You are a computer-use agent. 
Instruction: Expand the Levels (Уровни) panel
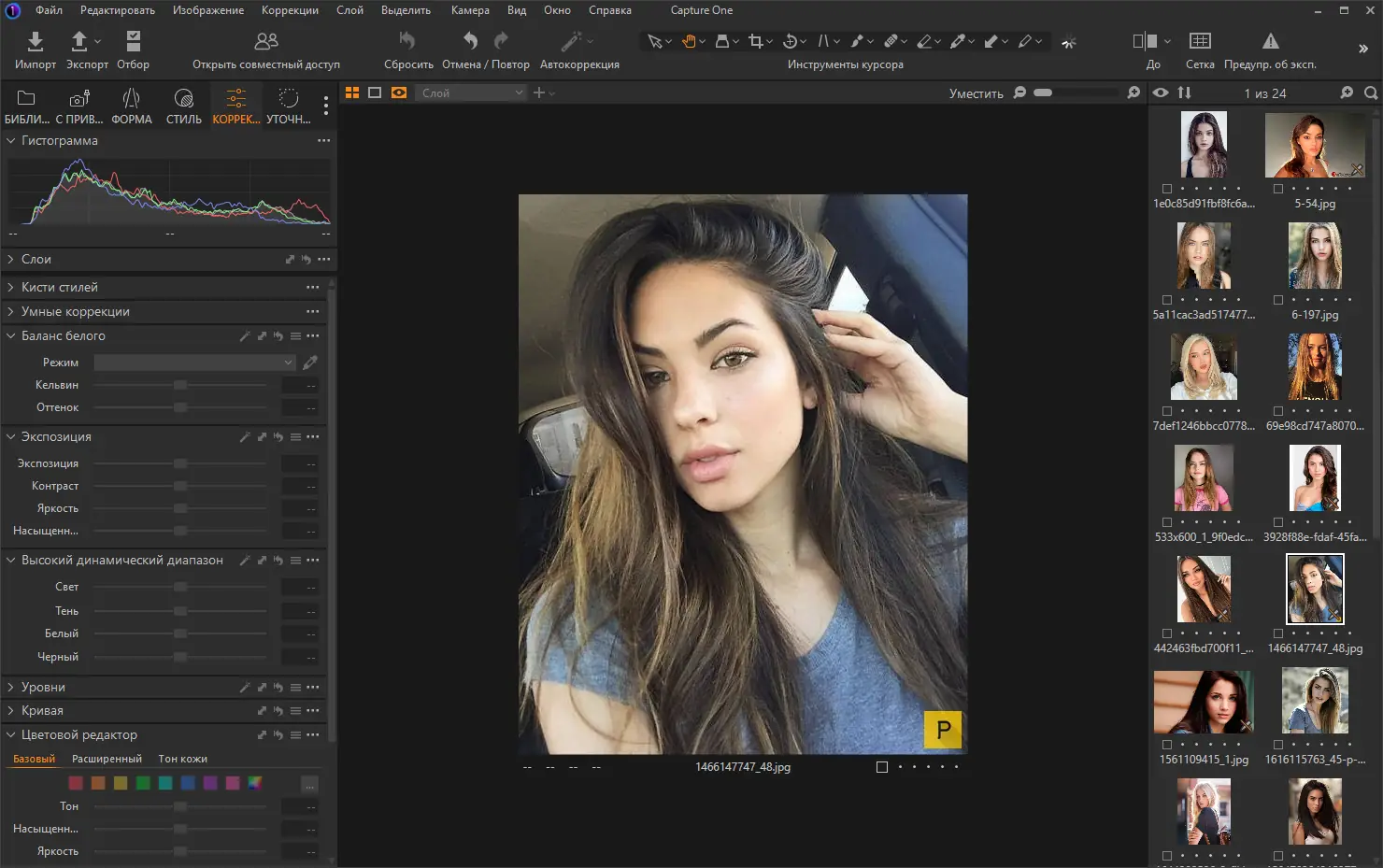click(x=10, y=687)
